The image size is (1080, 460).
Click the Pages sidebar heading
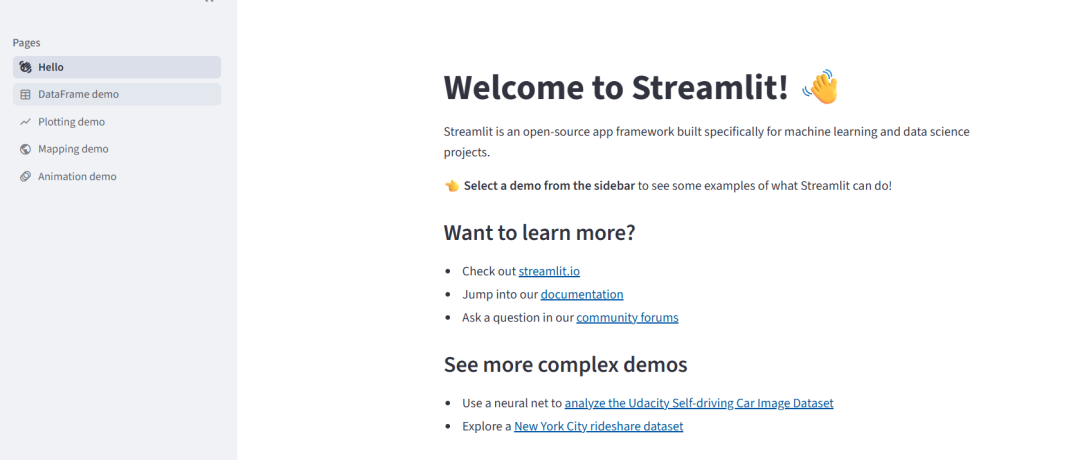click(x=26, y=43)
